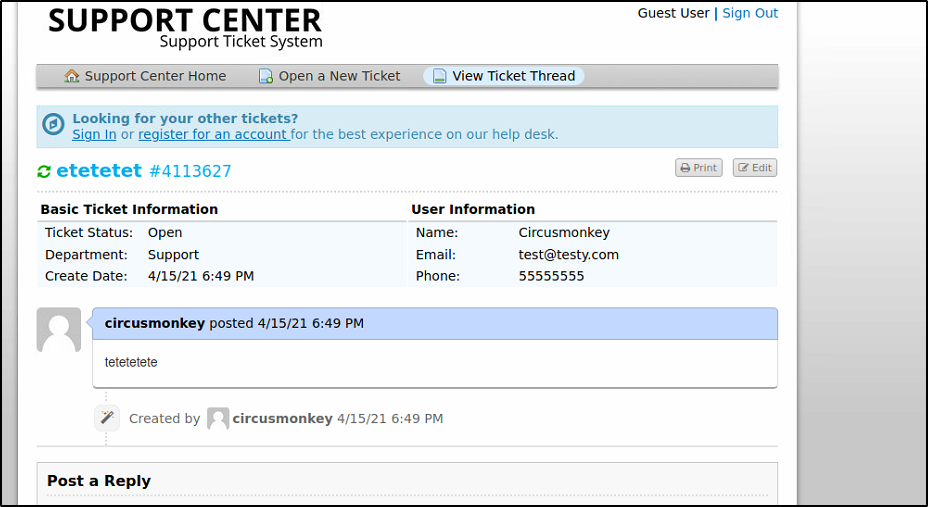Open the register for an account link

click(x=214, y=134)
